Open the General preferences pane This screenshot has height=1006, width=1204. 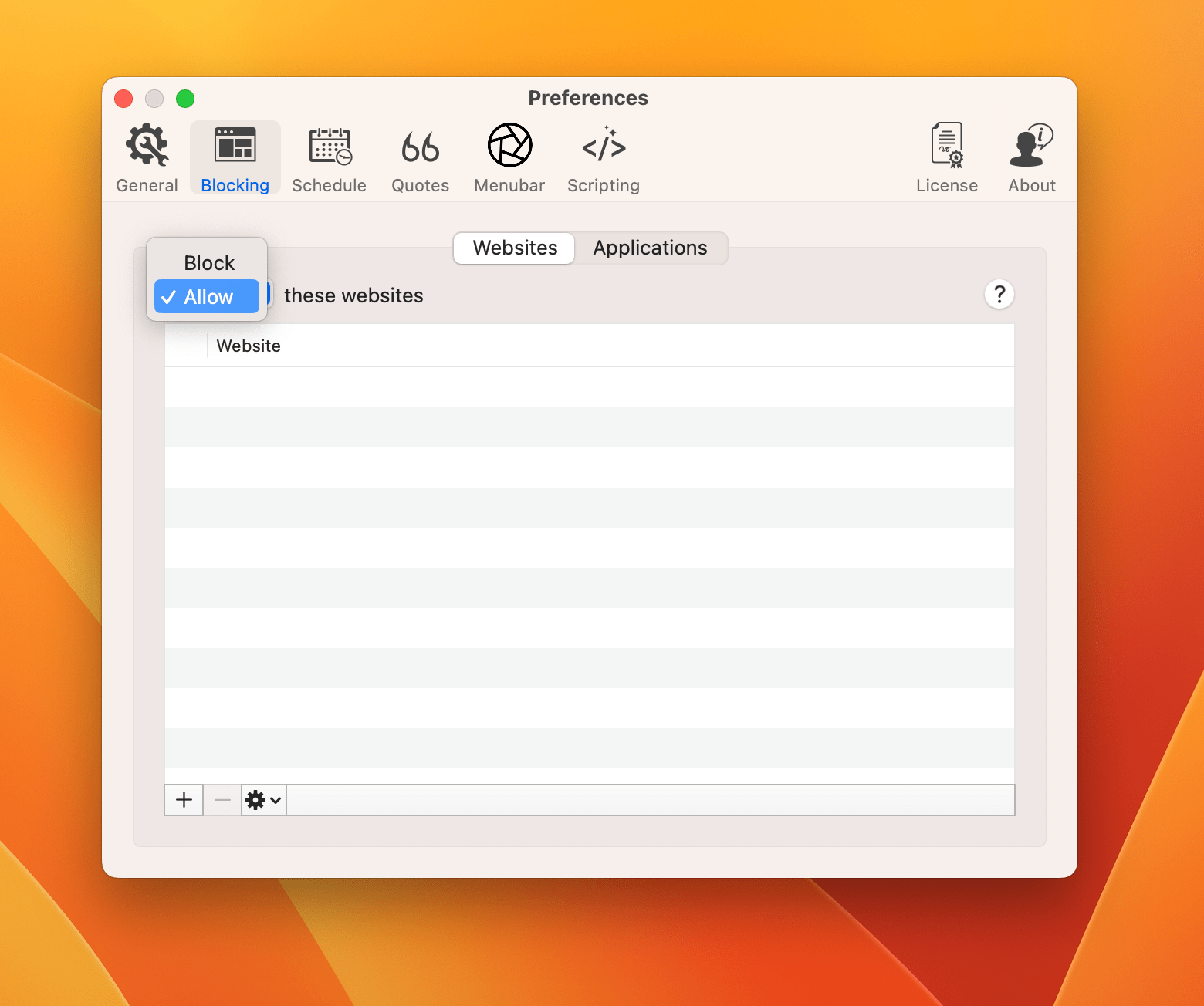(x=147, y=158)
